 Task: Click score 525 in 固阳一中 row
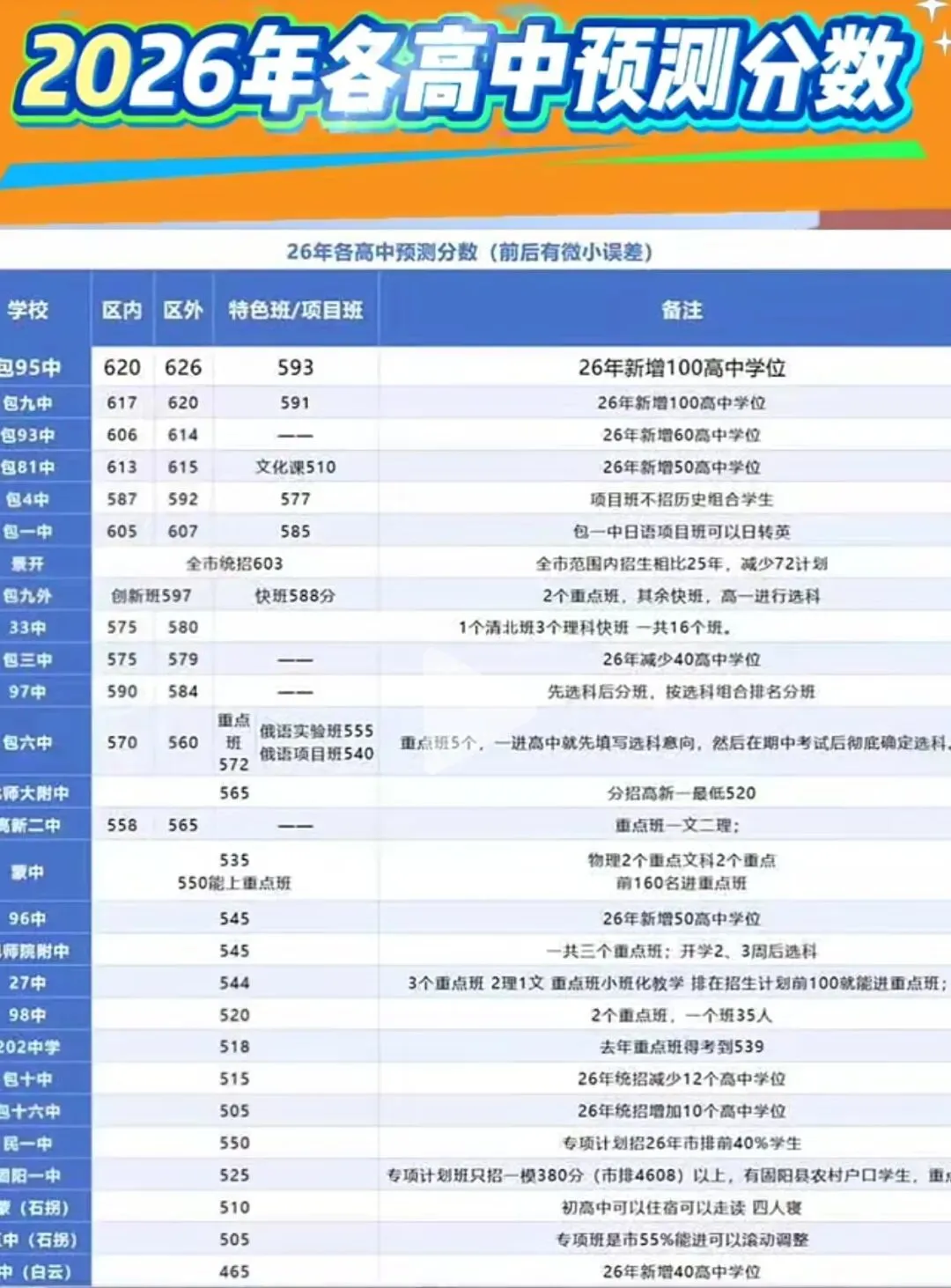[234, 1176]
